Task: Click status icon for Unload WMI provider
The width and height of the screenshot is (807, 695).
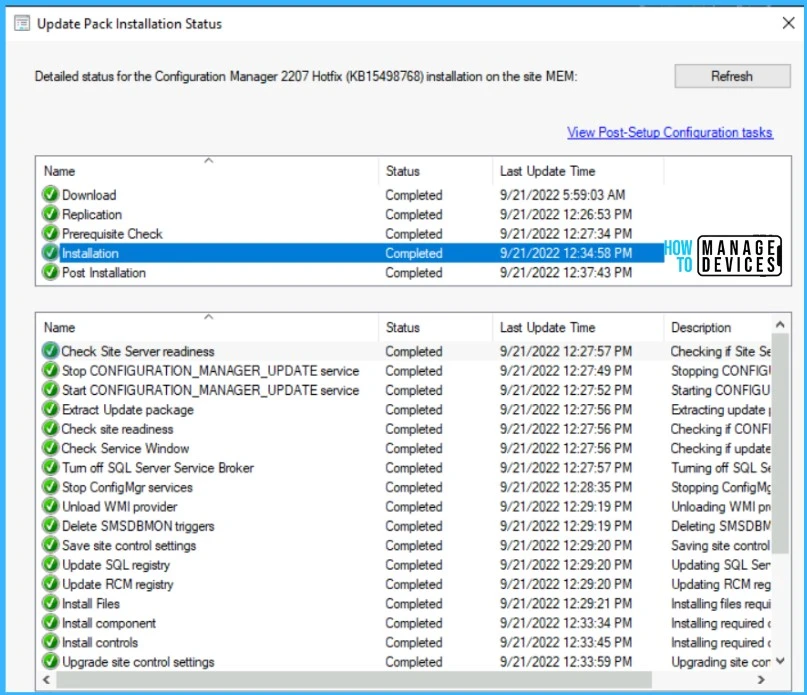Action: 50,507
